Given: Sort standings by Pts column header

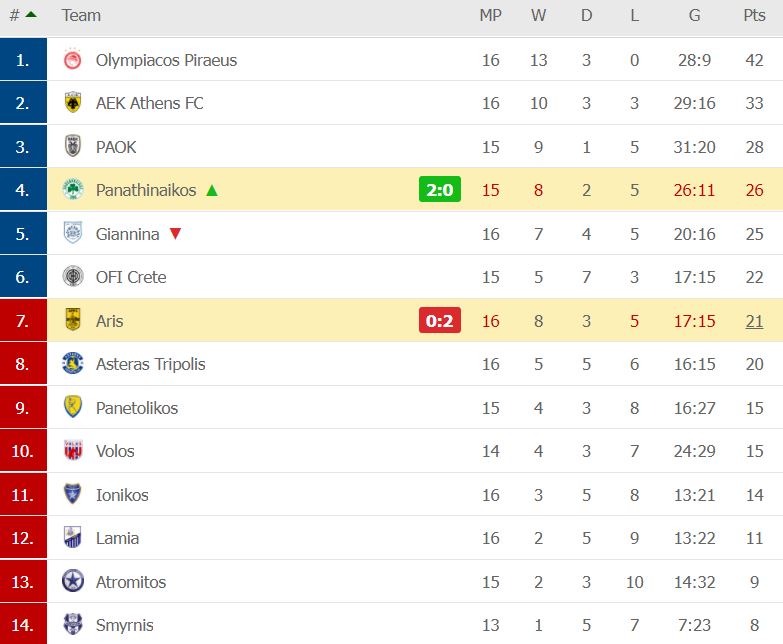Looking at the screenshot, I should (x=754, y=15).
